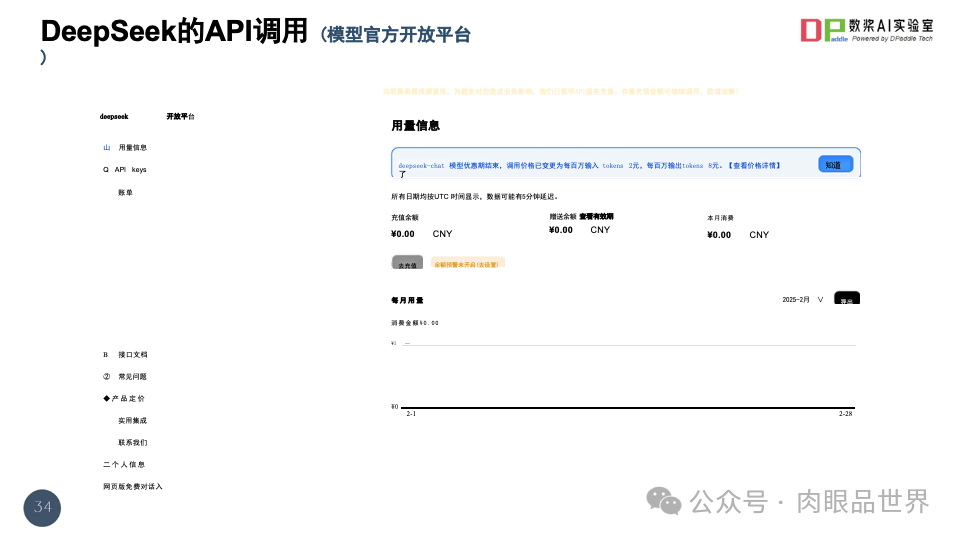The image size is (960, 540).
Task: Click the dropdown arrow beside 2025-2月
Action: [820, 299]
